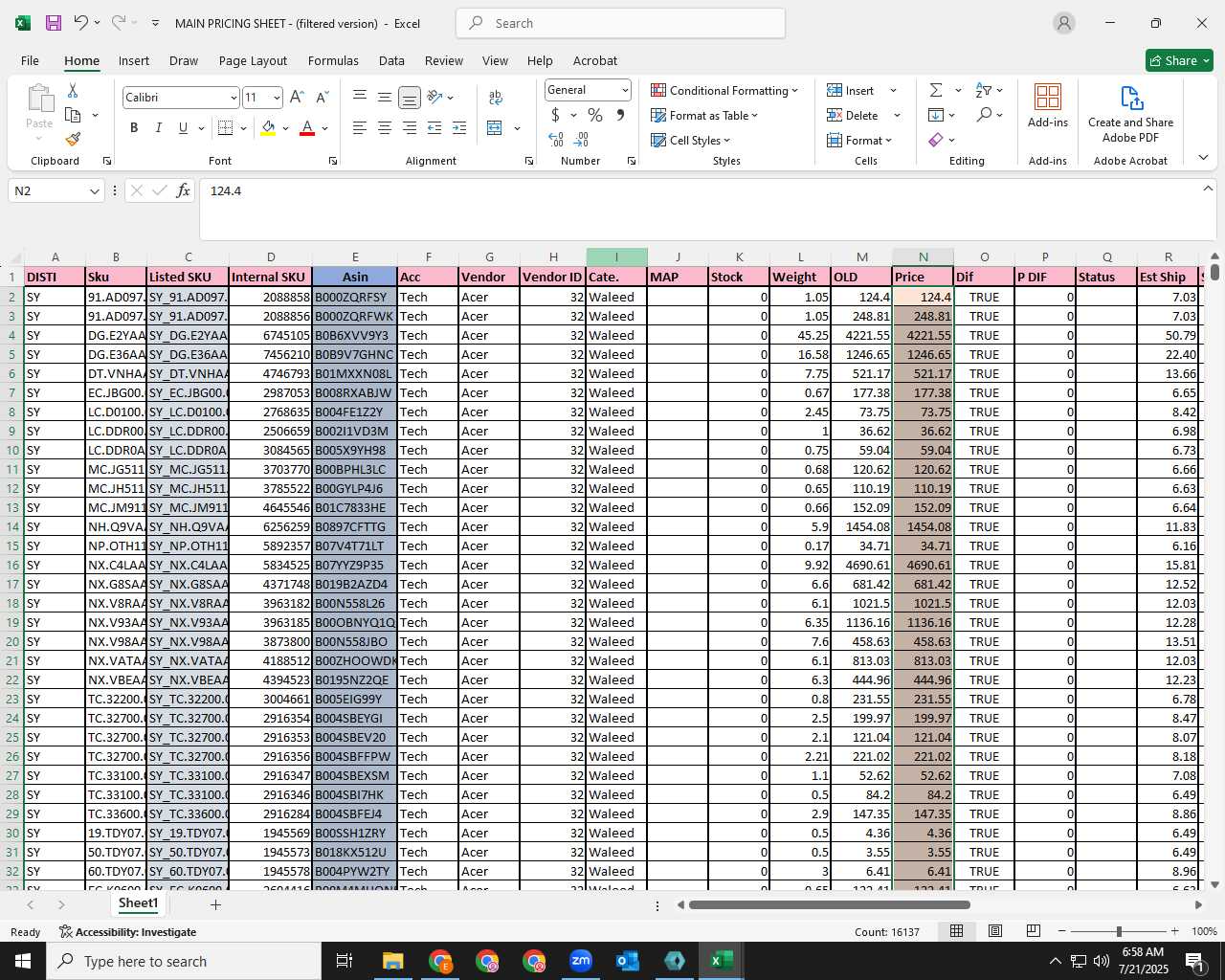Screen dimensions: 1225x980
Task: Open the Borders dropdown arrow
Action: point(244,127)
